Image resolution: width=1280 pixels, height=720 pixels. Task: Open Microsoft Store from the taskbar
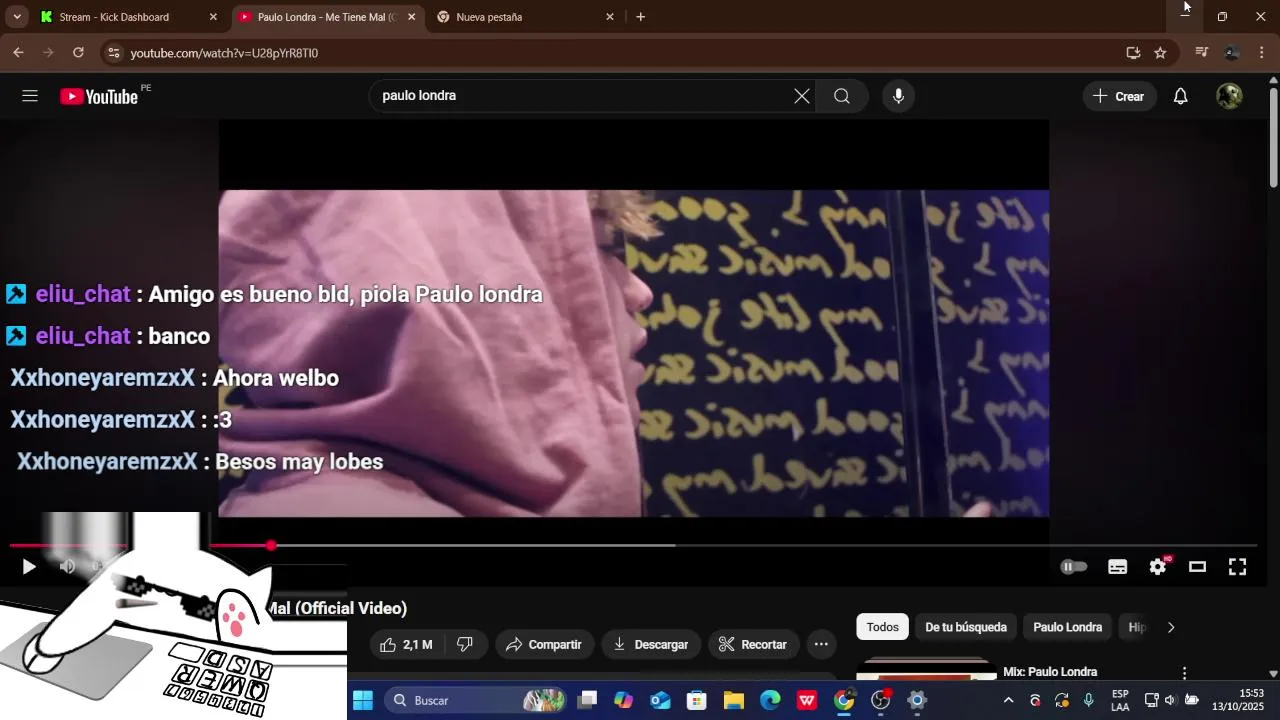697,700
